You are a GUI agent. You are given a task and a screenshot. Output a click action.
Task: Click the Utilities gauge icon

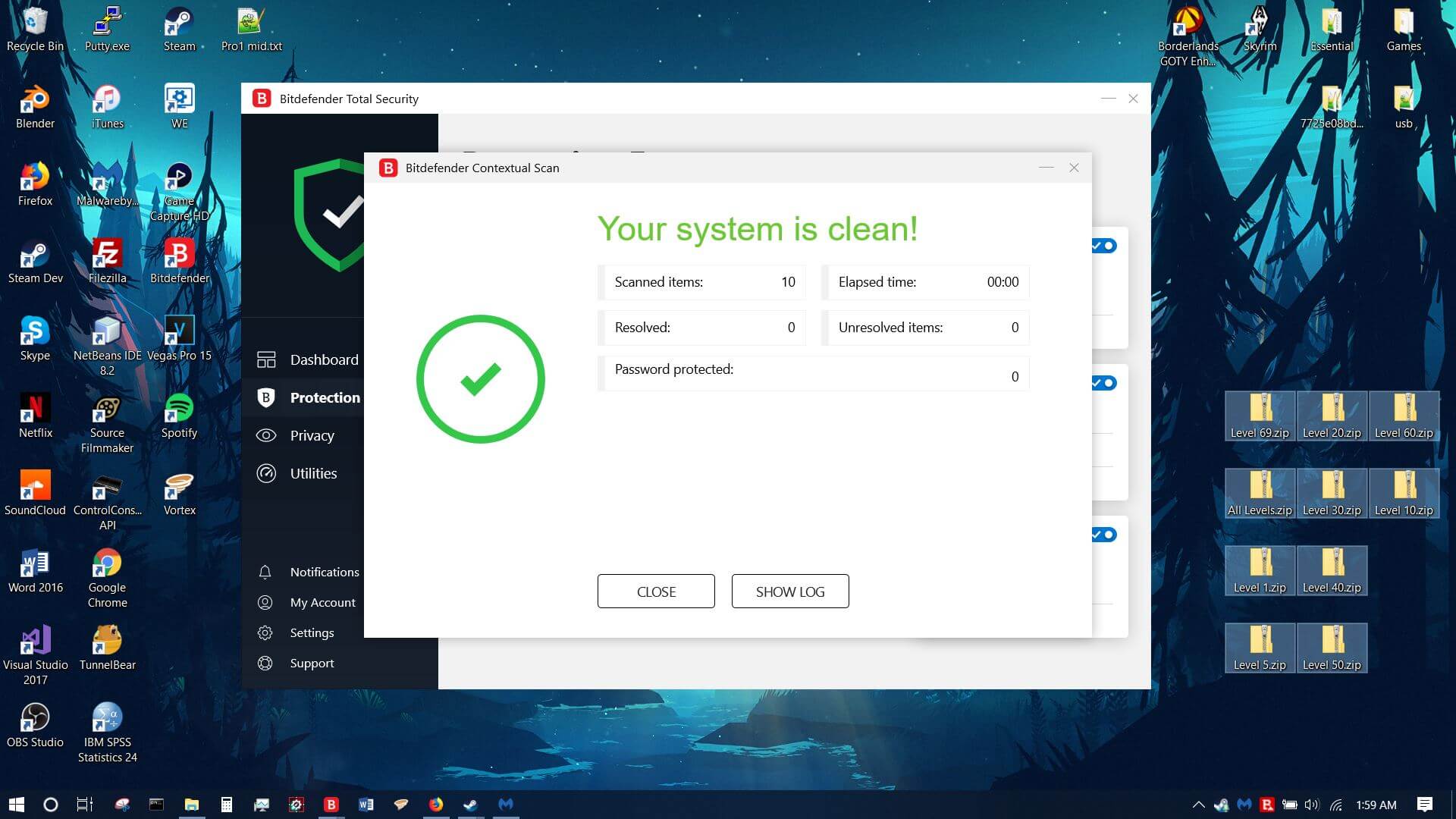tap(266, 473)
